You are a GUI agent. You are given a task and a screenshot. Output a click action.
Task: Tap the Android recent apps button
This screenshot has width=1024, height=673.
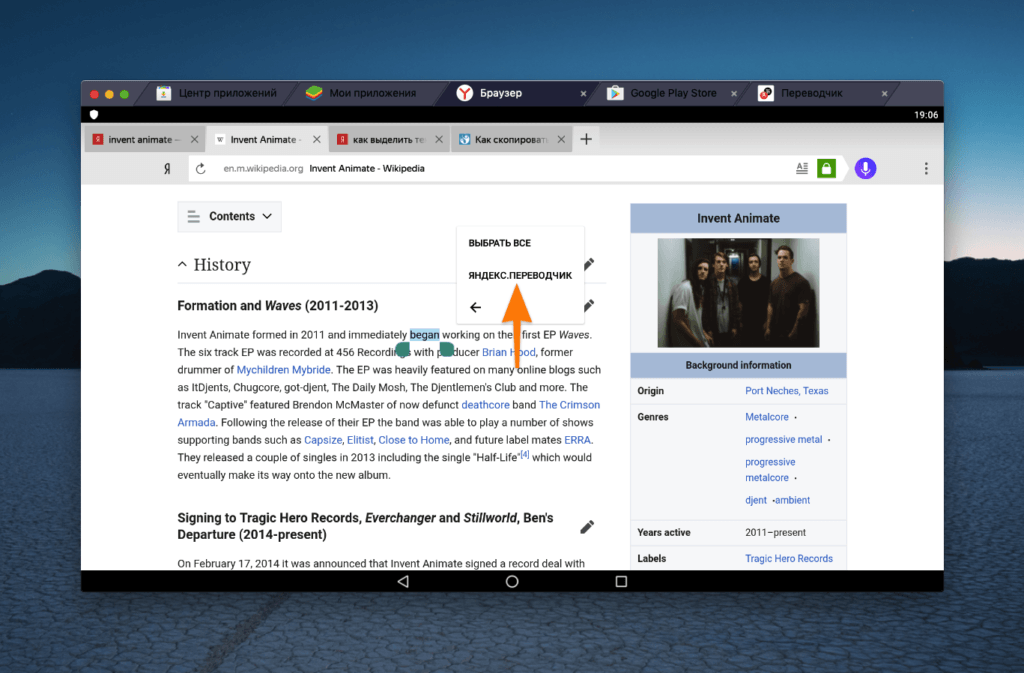pyautogui.click(x=621, y=582)
